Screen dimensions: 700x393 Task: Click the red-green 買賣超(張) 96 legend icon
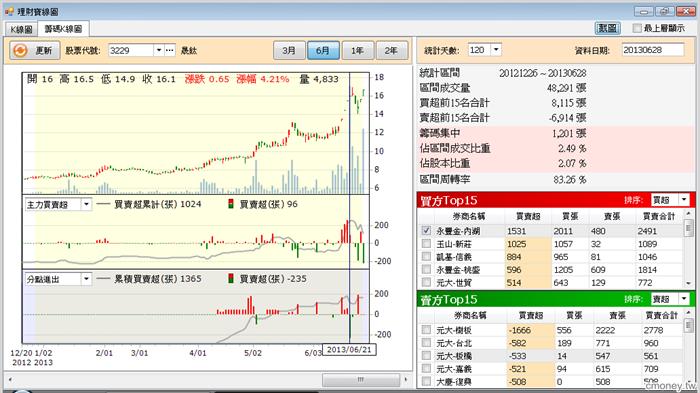(x=231, y=204)
